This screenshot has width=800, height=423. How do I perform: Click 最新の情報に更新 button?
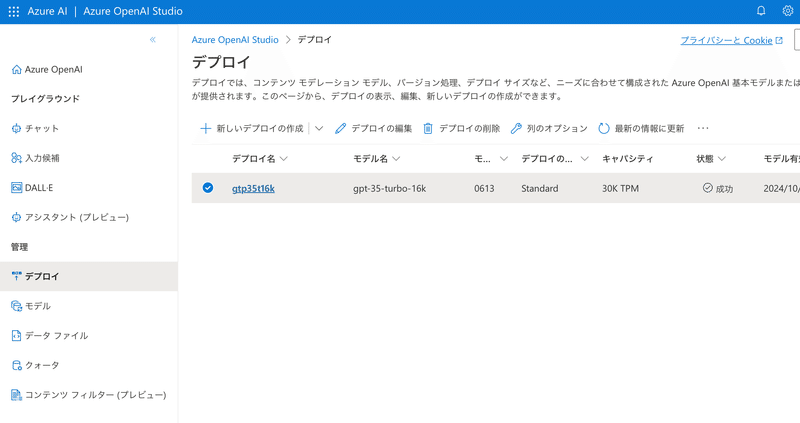(x=641, y=129)
